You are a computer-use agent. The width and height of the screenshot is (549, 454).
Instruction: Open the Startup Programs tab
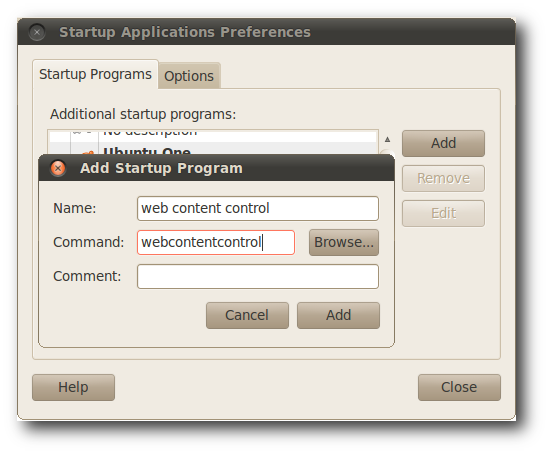pyautogui.click(x=95, y=74)
